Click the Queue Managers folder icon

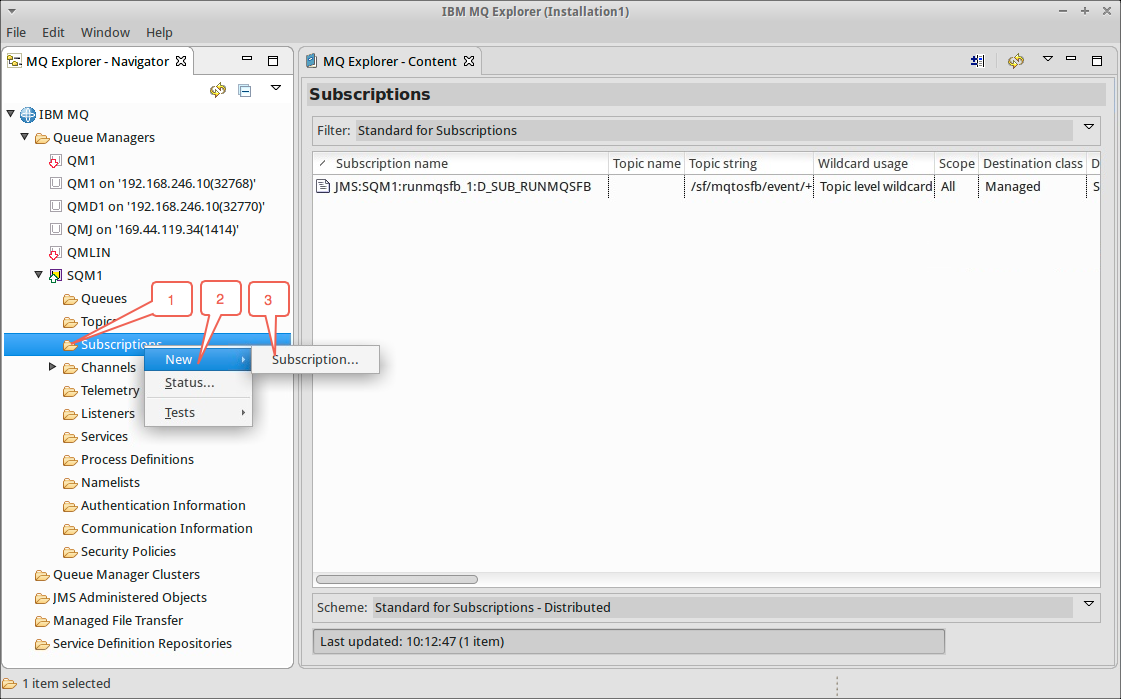(x=42, y=138)
